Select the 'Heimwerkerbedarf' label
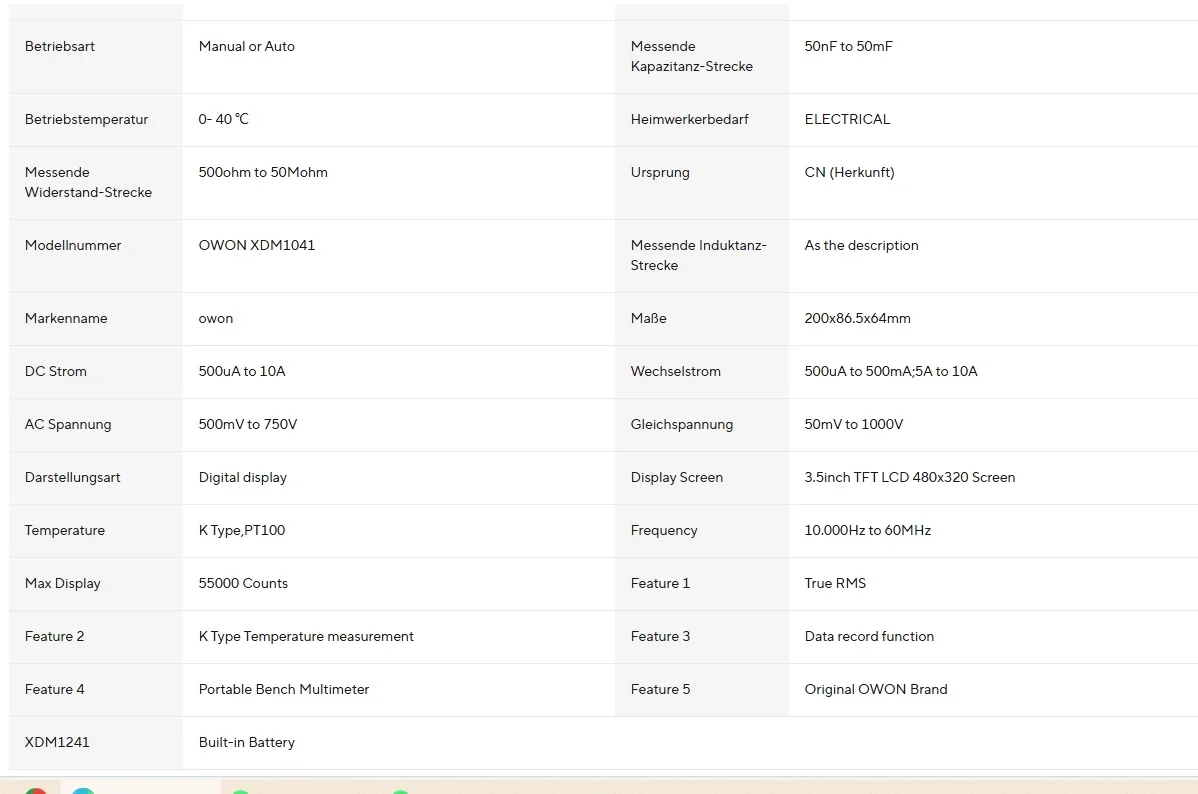 [689, 119]
